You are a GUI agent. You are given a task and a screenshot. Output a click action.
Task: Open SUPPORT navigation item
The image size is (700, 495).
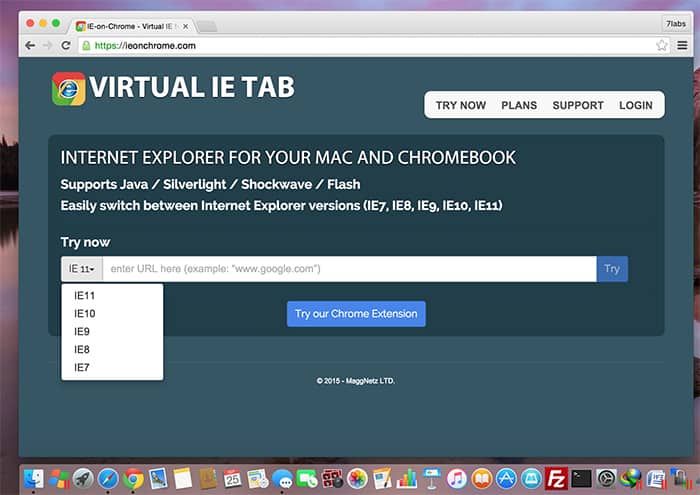tap(578, 105)
